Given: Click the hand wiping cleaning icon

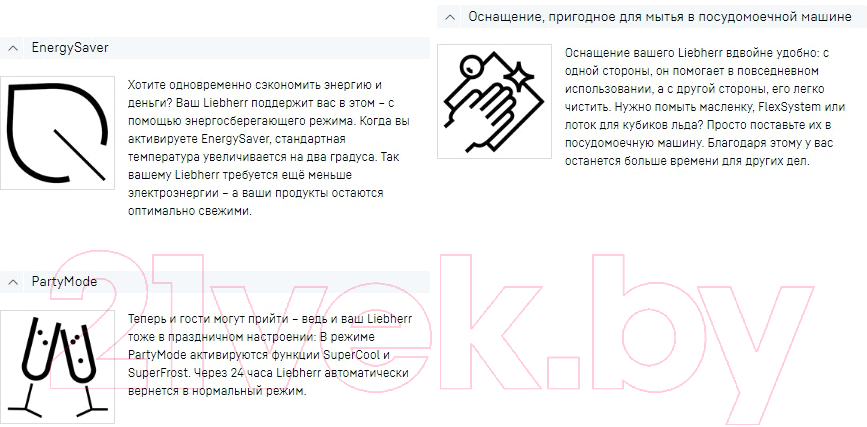Looking at the screenshot, I should tap(494, 101).
